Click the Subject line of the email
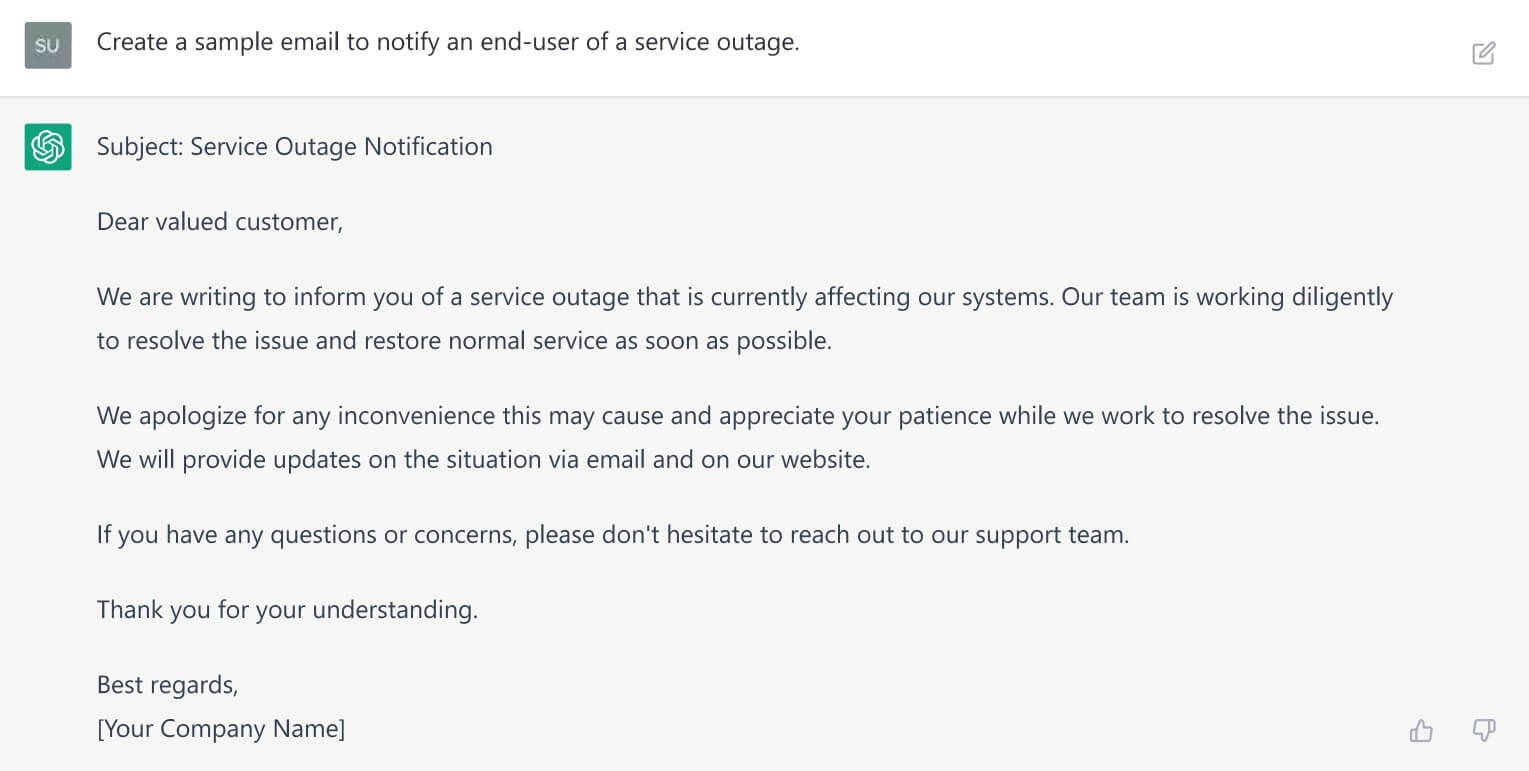The image size is (1529, 771). click(x=294, y=146)
